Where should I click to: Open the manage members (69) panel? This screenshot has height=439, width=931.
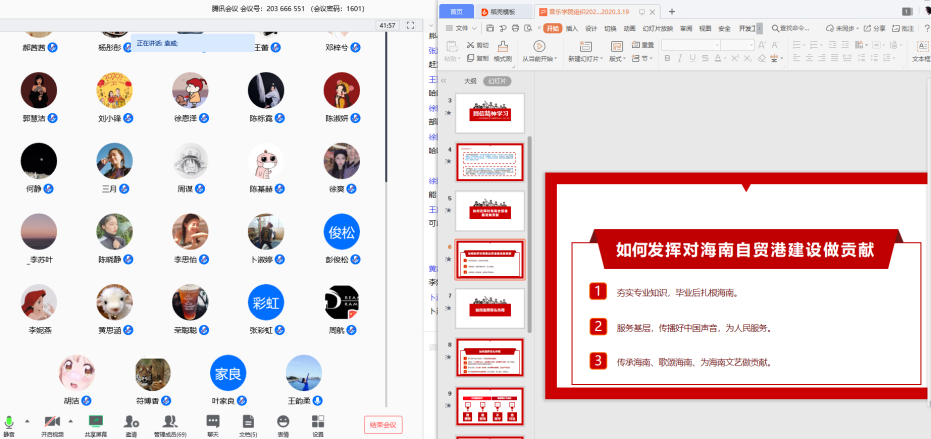point(170,422)
